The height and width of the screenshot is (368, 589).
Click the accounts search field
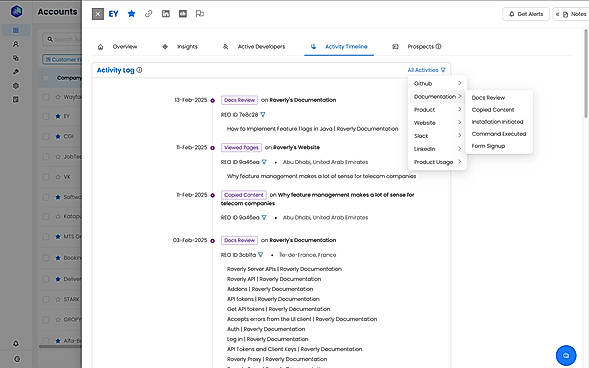pyautogui.click(x=62, y=39)
